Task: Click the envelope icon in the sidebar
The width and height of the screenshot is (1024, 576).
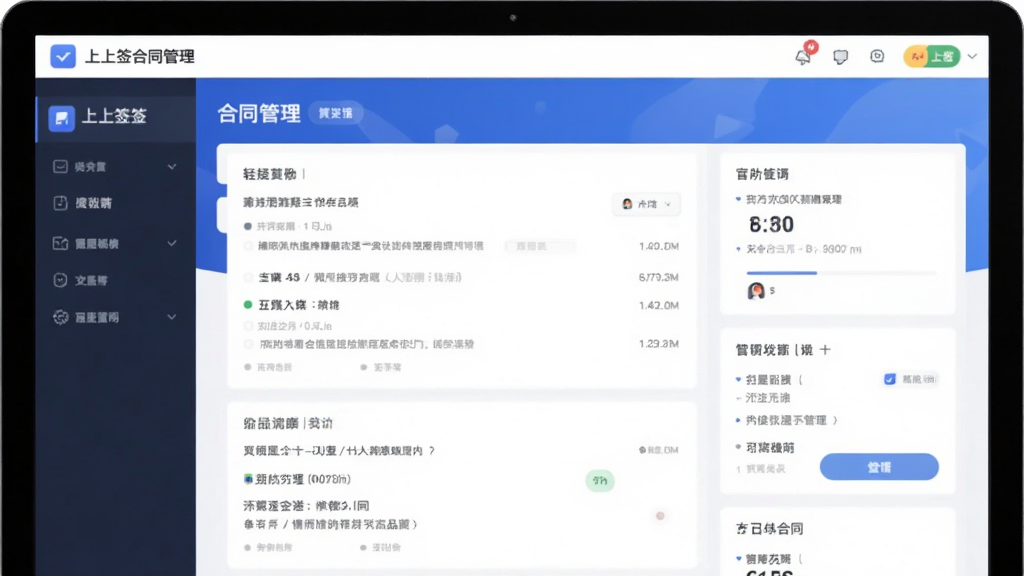Action: pyautogui.click(x=60, y=167)
